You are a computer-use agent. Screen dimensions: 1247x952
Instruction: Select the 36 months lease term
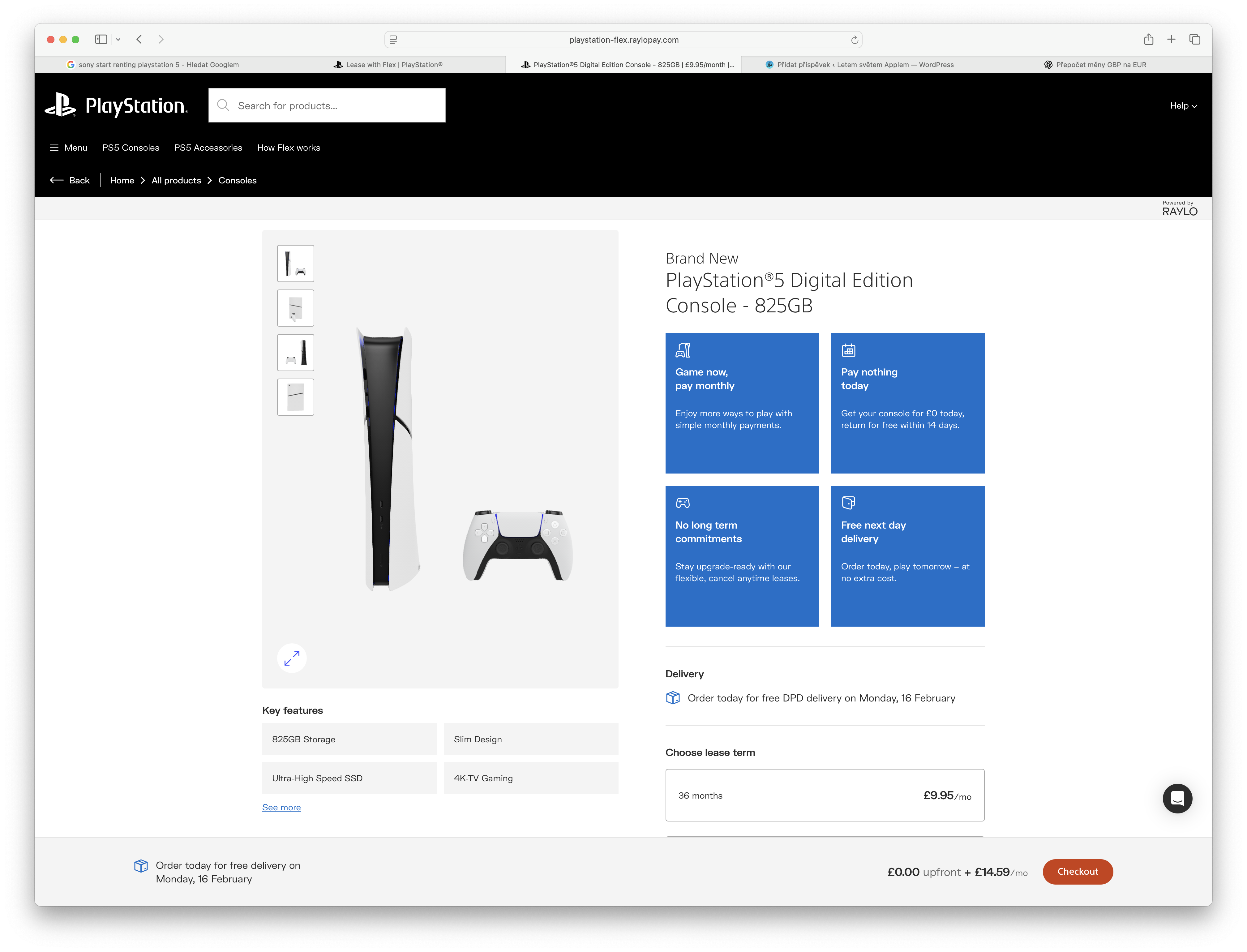click(x=824, y=795)
